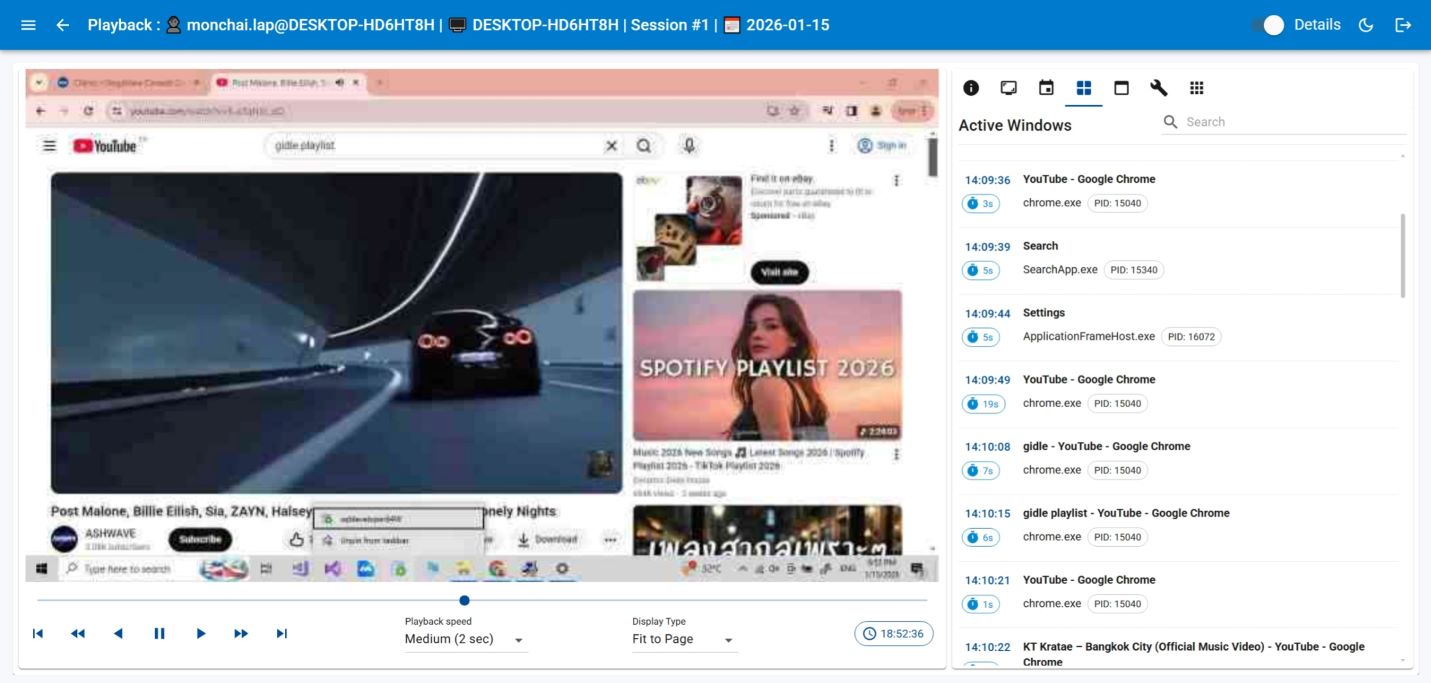Click the logout icon in the top bar

[1403, 25]
